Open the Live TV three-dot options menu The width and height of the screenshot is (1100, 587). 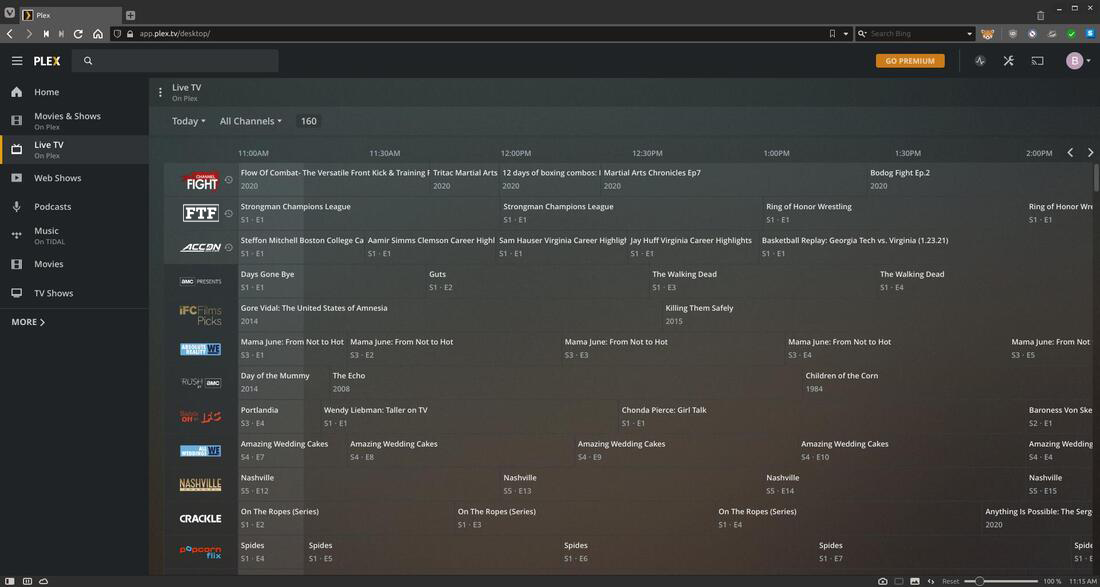point(160,92)
